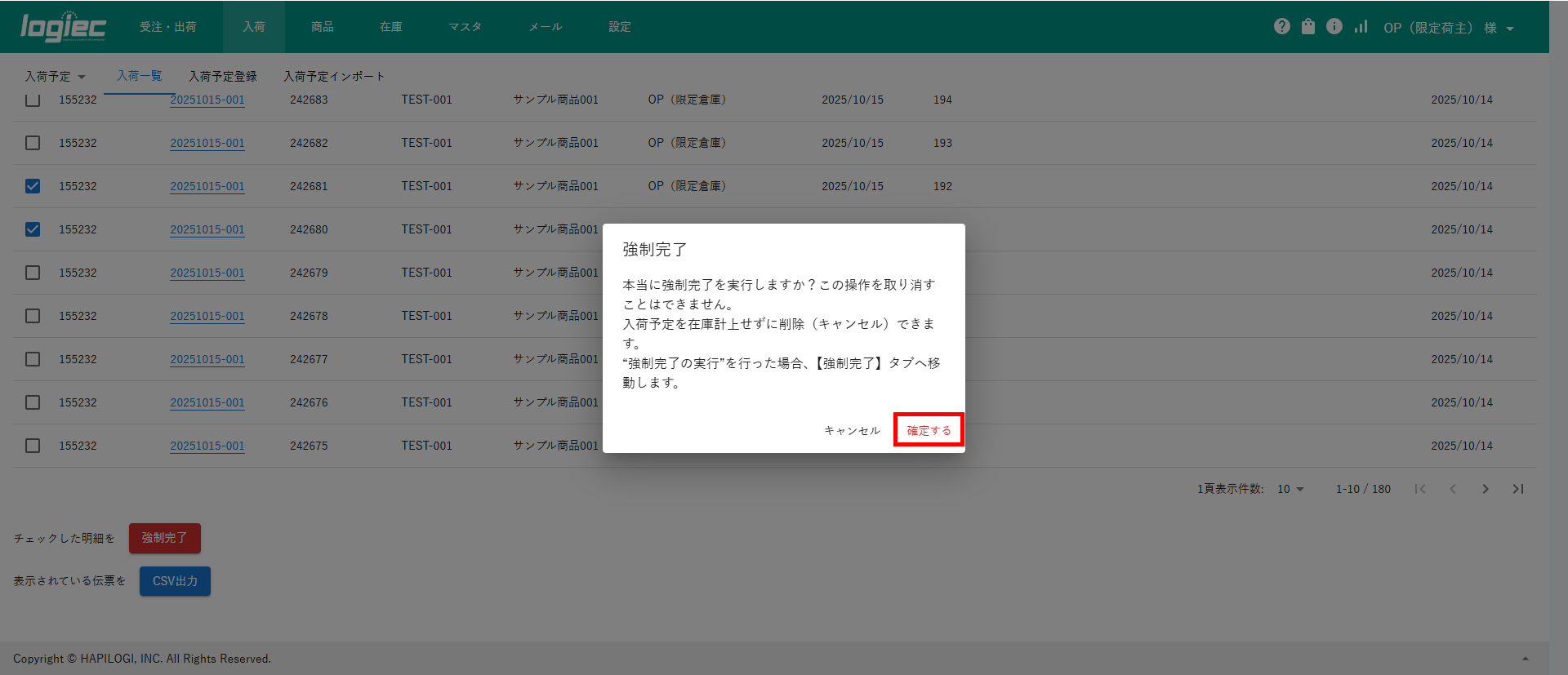The height and width of the screenshot is (675, 1568).
Task: Switch to the 入荷予定インポート tab
Action: (x=333, y=77)
